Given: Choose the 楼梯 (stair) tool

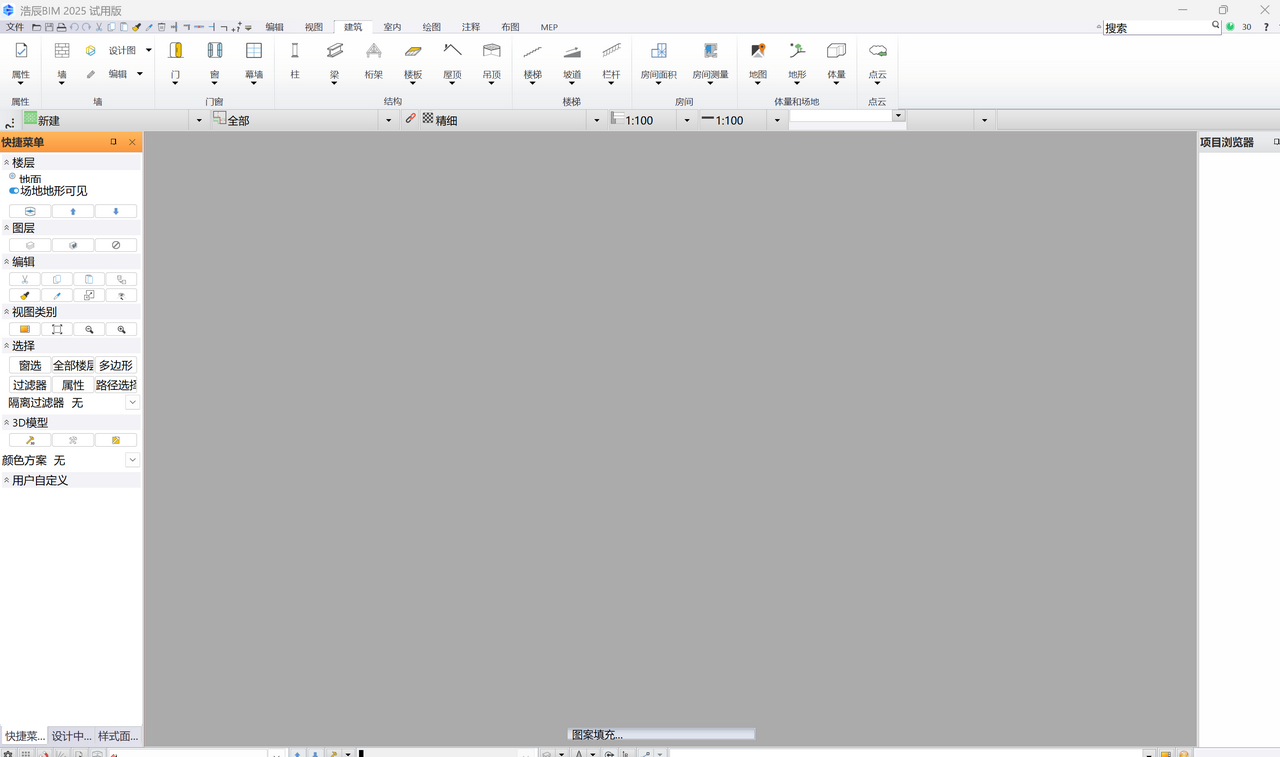Looking at the screenshot, I should 532,51.
